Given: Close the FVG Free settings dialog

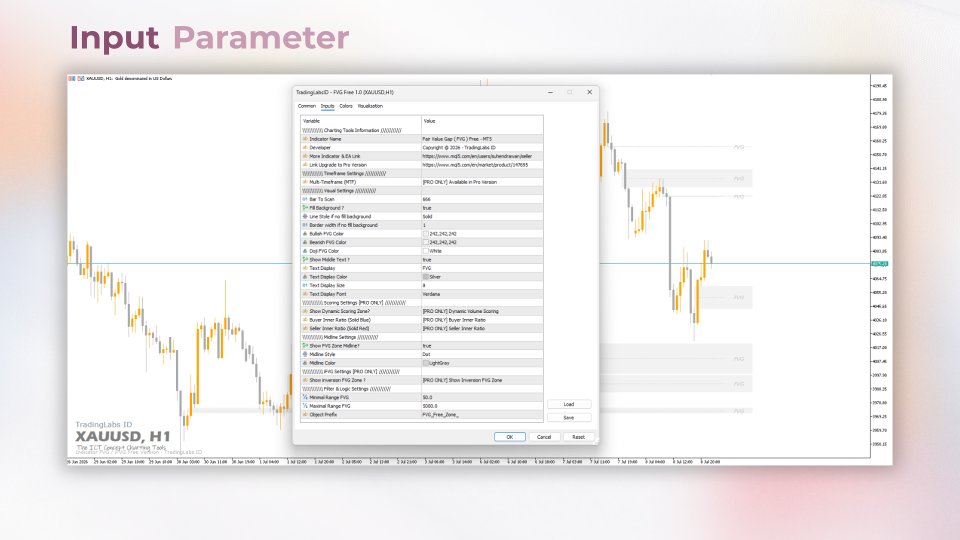Looking at the screenshot, I should tap(590, 92).
